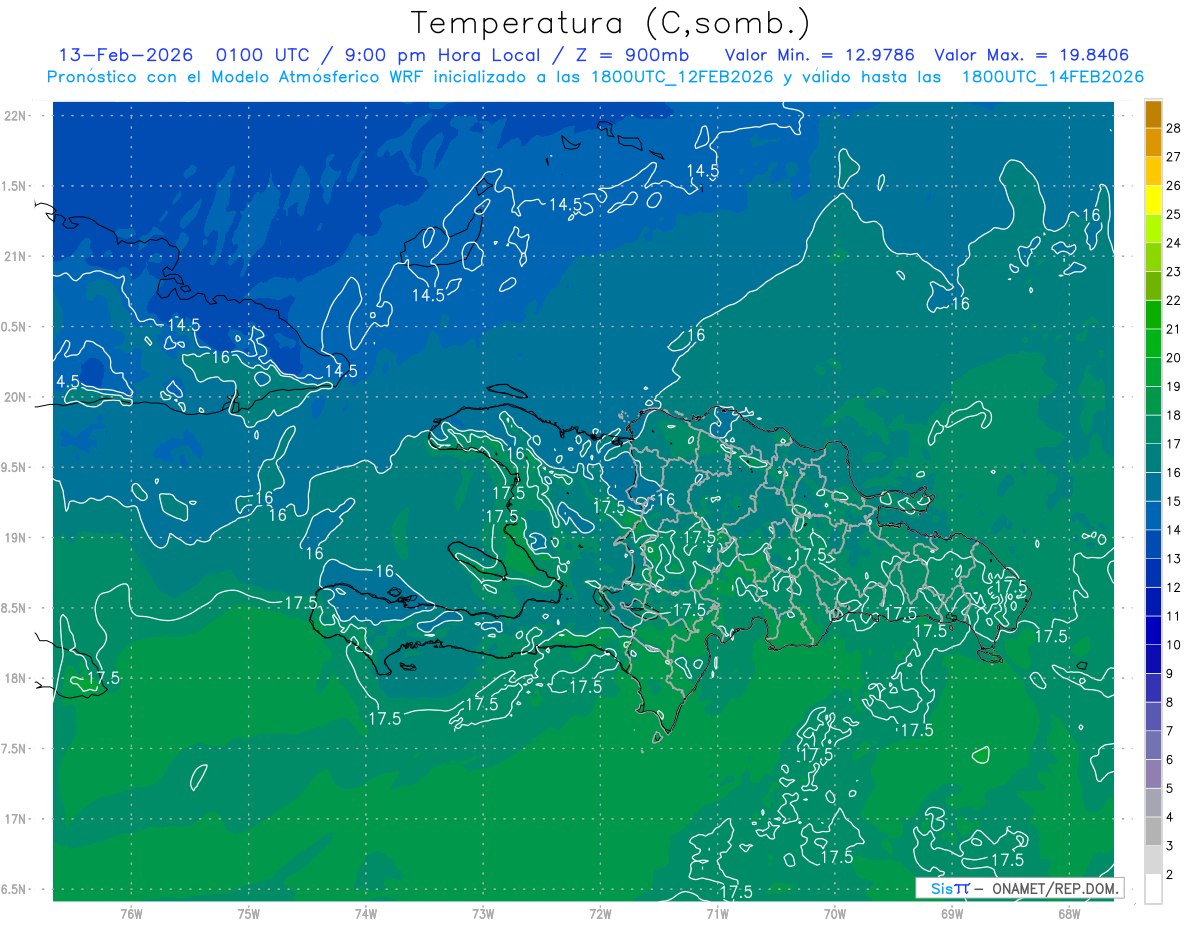Click the 3 label on the color scale
The image size is (1200, 927).
coord(1170,846)
